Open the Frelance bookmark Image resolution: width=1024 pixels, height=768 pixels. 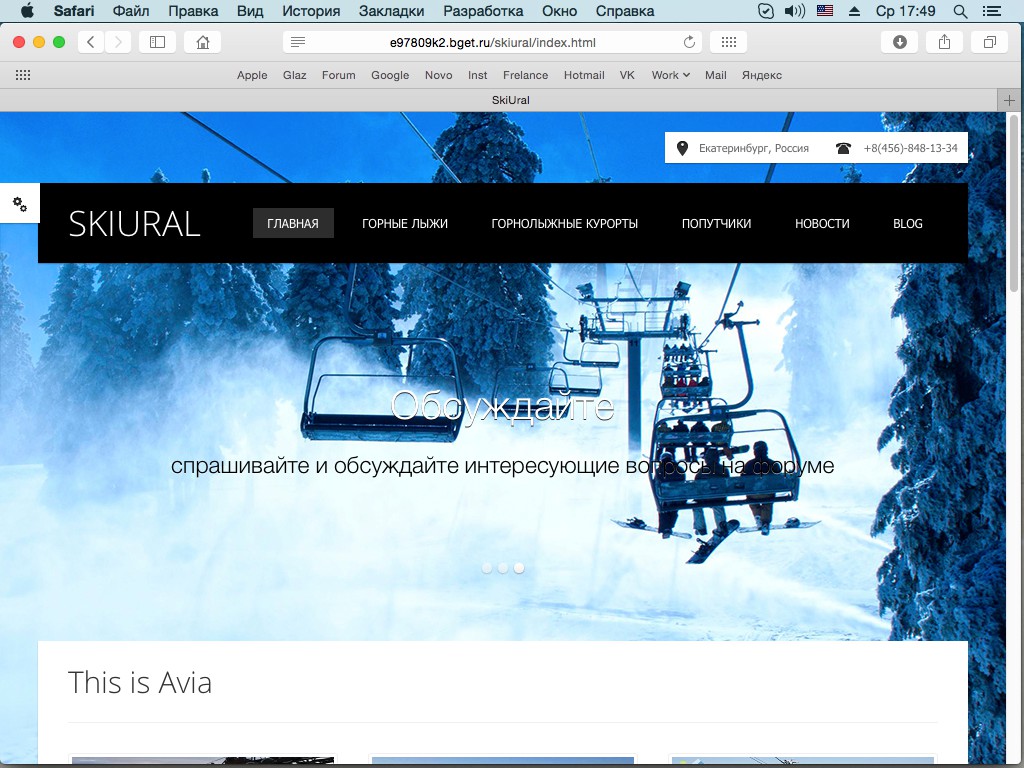(x=525, y=75)
